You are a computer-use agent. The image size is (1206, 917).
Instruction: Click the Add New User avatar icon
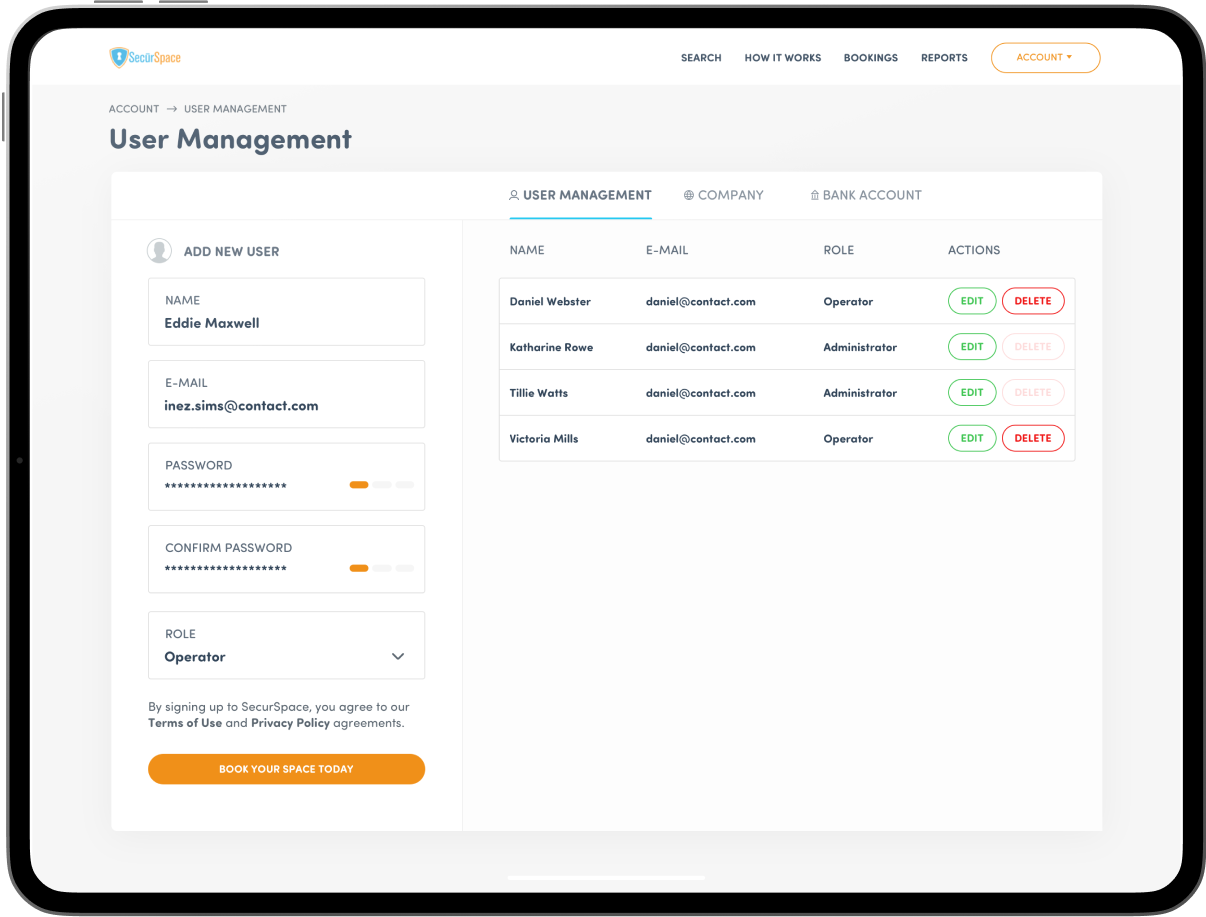point(159,251)
